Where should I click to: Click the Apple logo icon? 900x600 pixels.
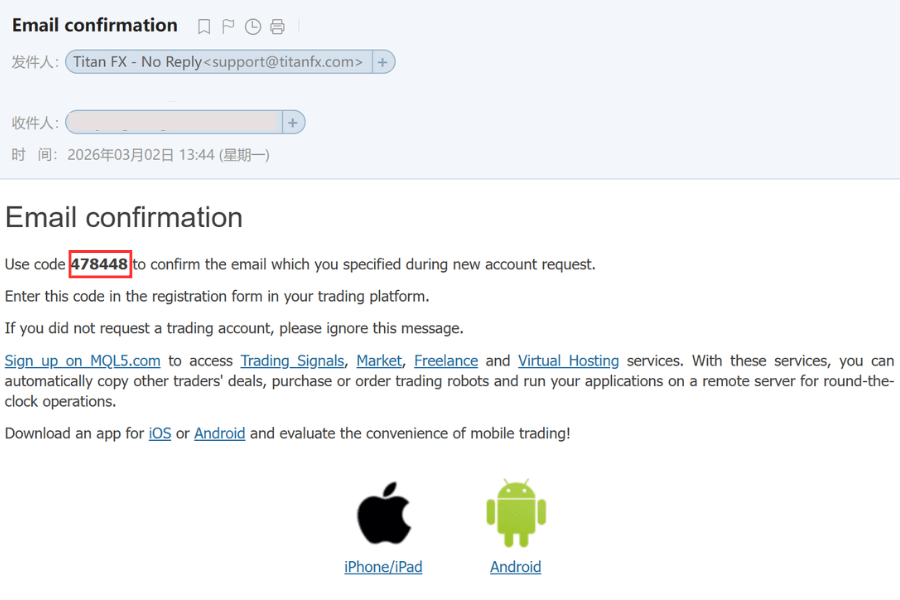[384, 513]
